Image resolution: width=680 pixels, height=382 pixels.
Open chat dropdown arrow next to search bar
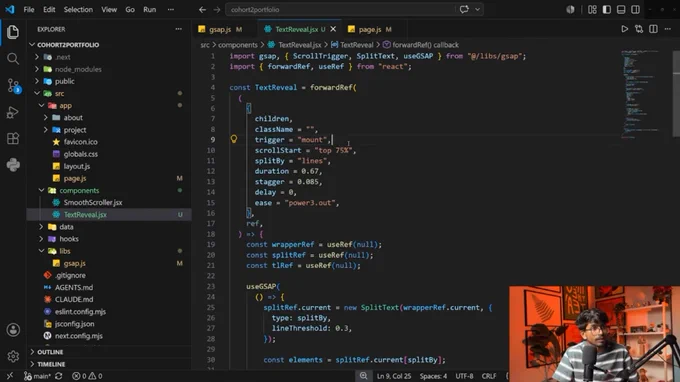[x=477, y=10]
